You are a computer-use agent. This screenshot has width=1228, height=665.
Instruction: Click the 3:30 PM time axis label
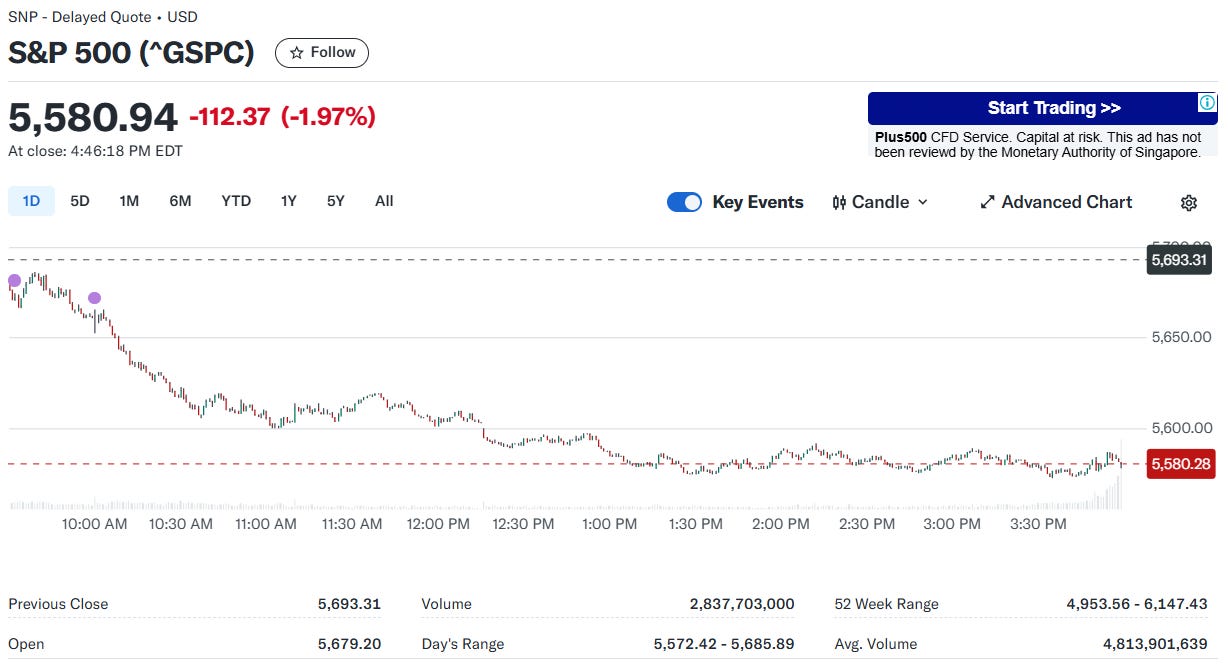pos(1038,524)
